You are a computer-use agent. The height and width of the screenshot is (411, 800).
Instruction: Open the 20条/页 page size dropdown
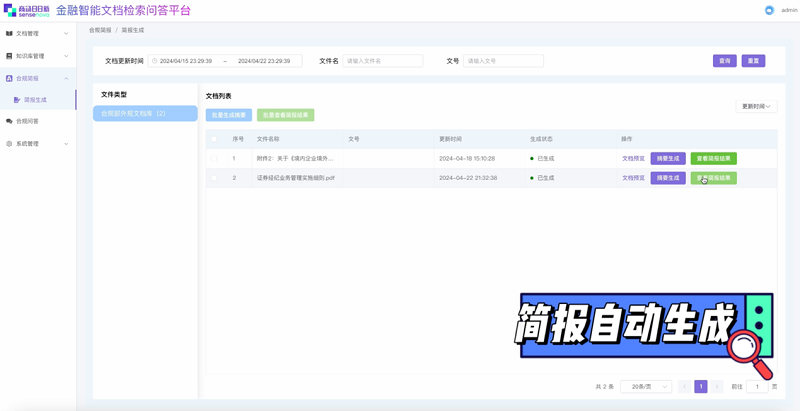pos(645,386)
